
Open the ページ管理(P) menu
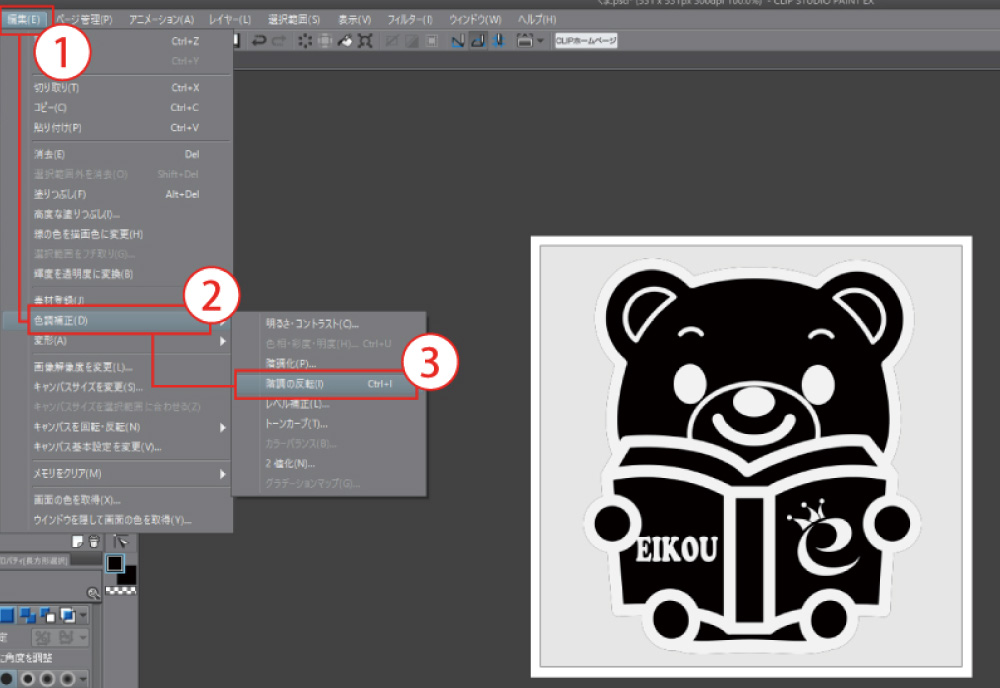[x=84, y=20]
